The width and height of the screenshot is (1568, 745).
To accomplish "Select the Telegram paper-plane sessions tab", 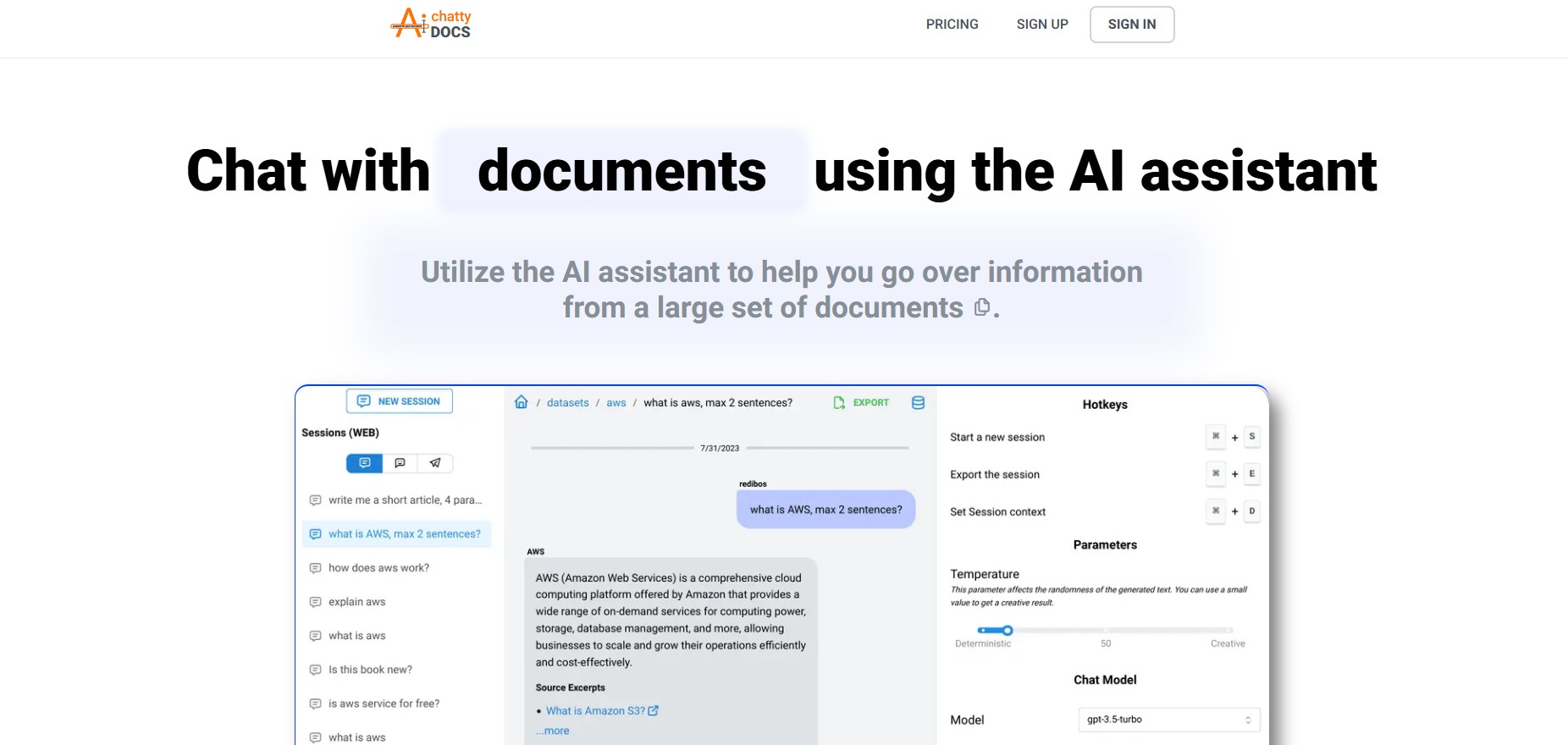I will coord(435,463).
